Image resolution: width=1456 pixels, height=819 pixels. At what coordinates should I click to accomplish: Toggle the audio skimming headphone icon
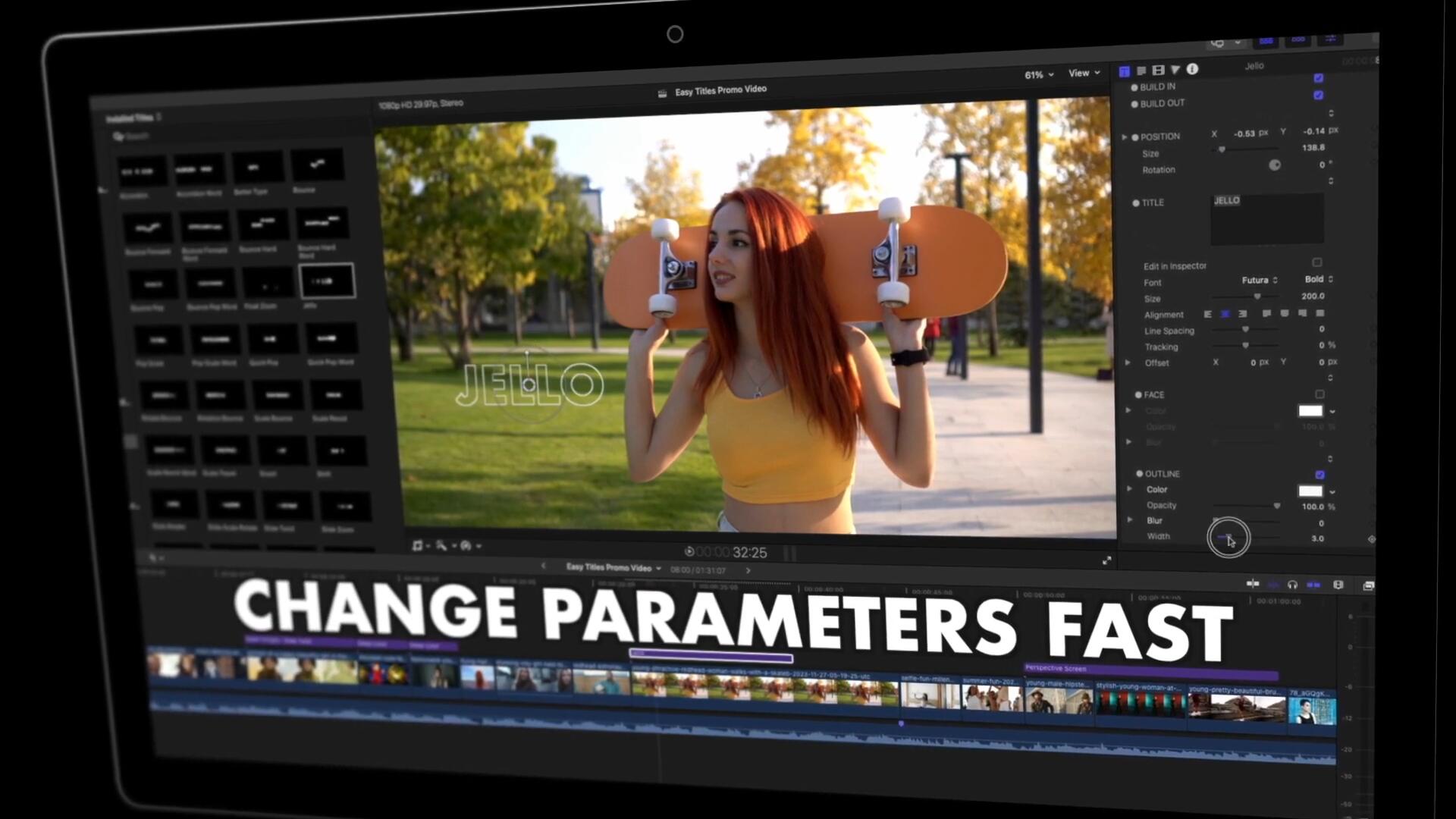click(x=1292, y=585)
